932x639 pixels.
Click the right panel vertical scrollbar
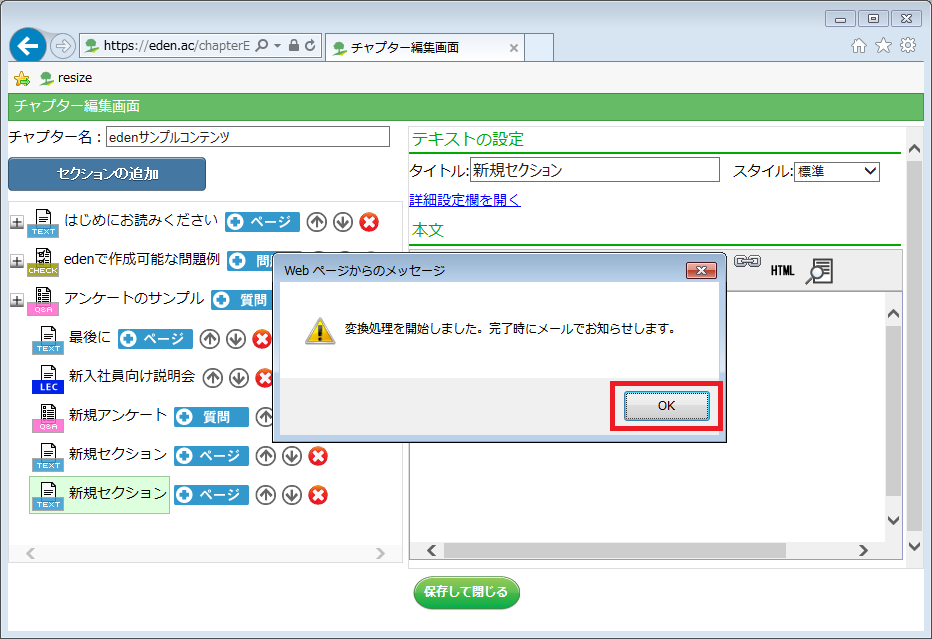(914, 345)
